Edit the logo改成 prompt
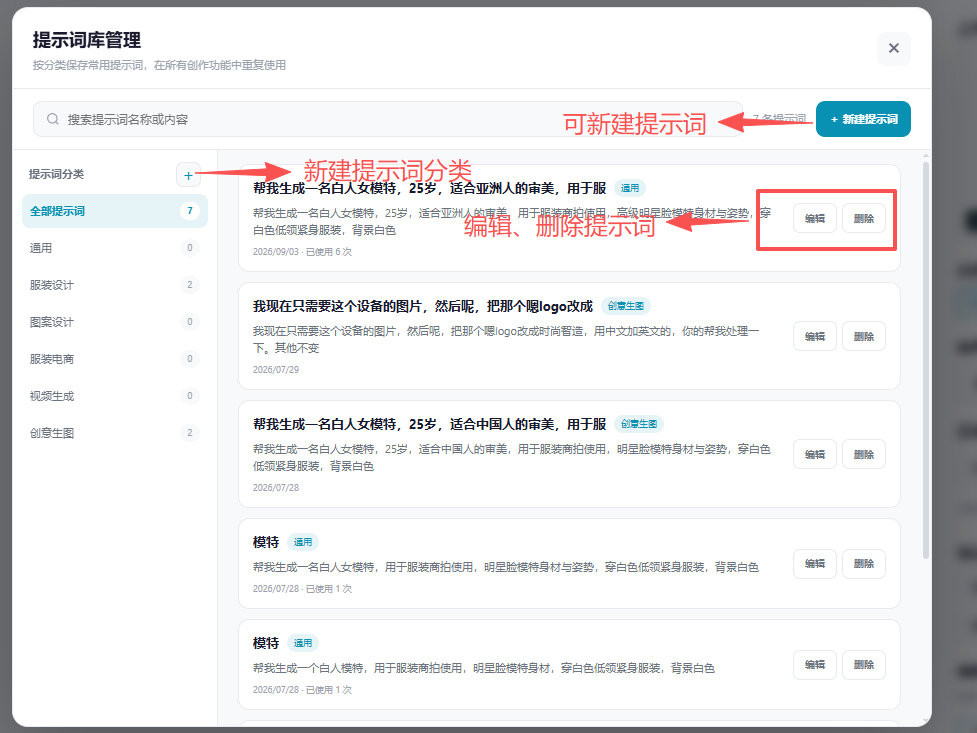The width and height of the screenshot is (977, 733). pos(814,336)
